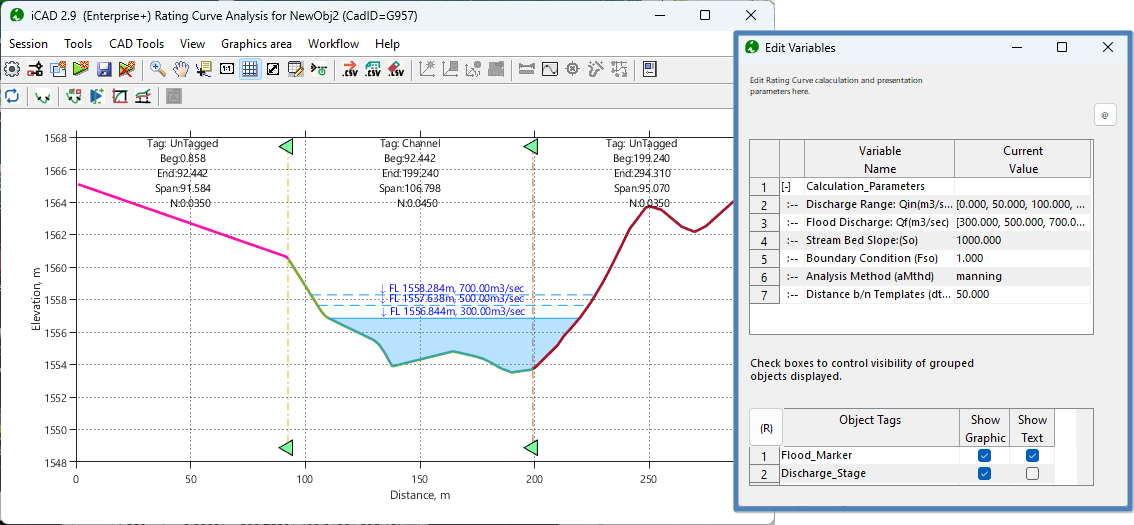Click the blue circular refresh arrows icon
The height and width of the screenshot is (525, 1134).
coord(12,96)
